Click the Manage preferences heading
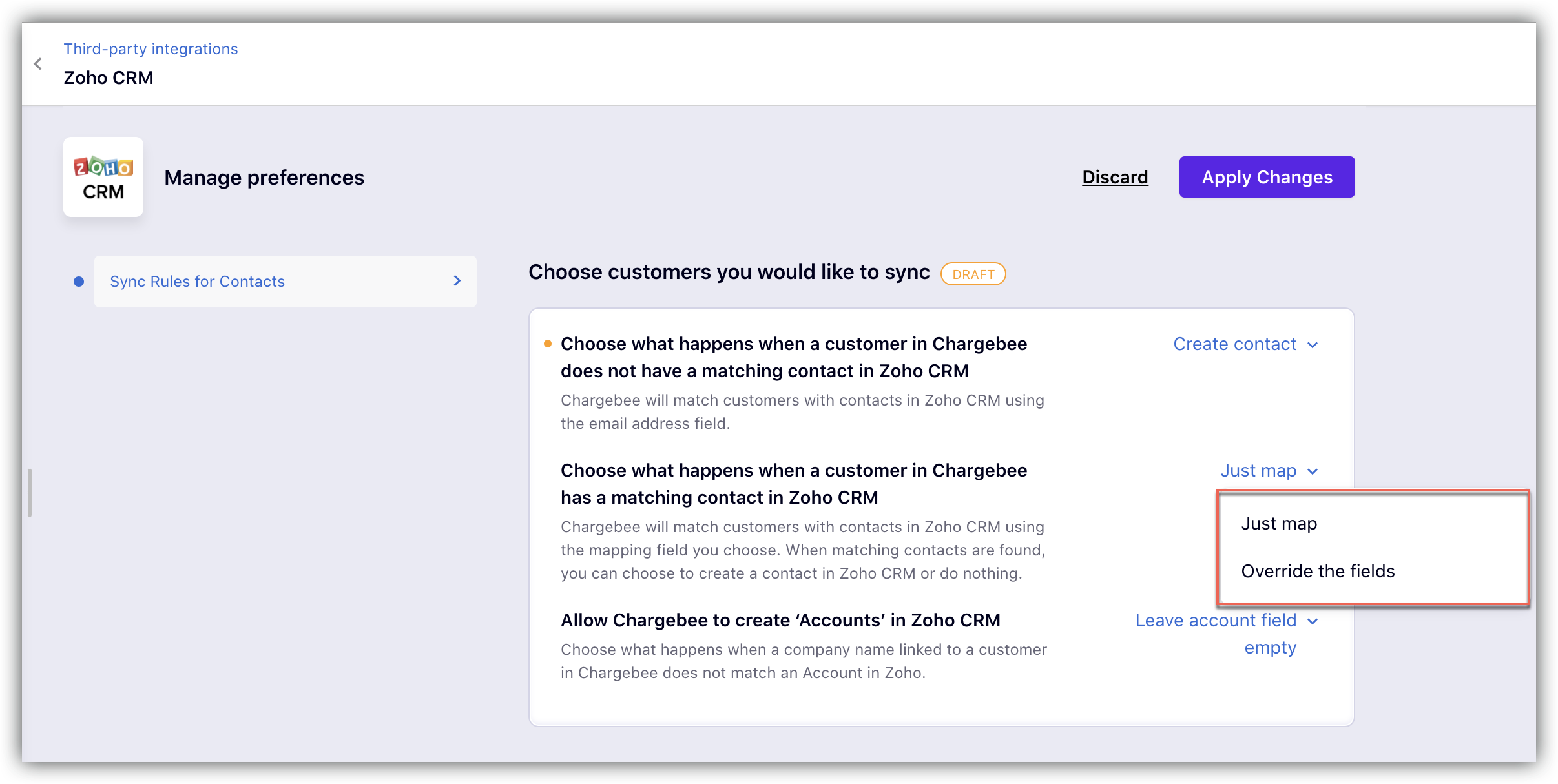 (264, 178)
